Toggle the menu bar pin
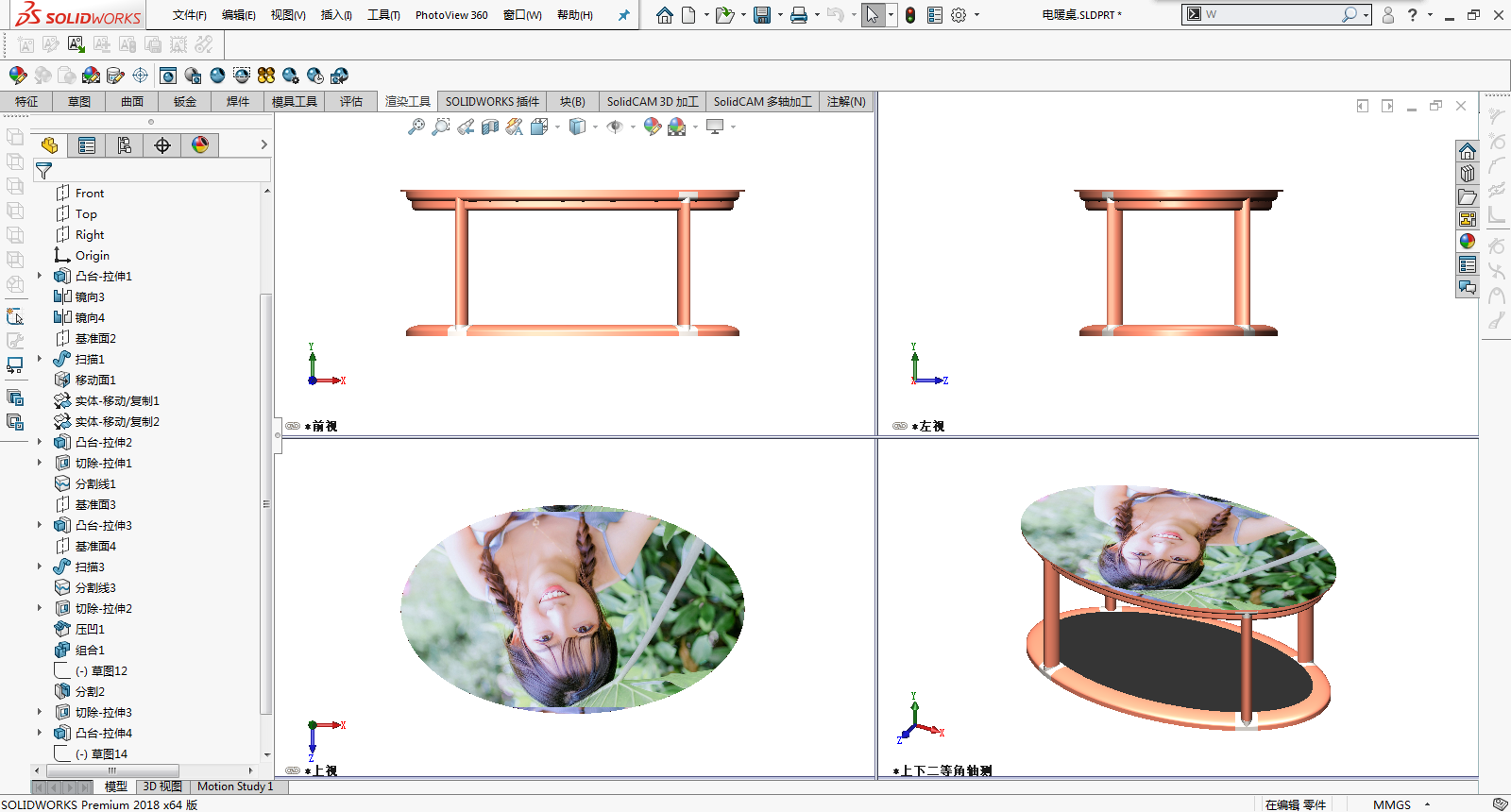 [623, 15]
